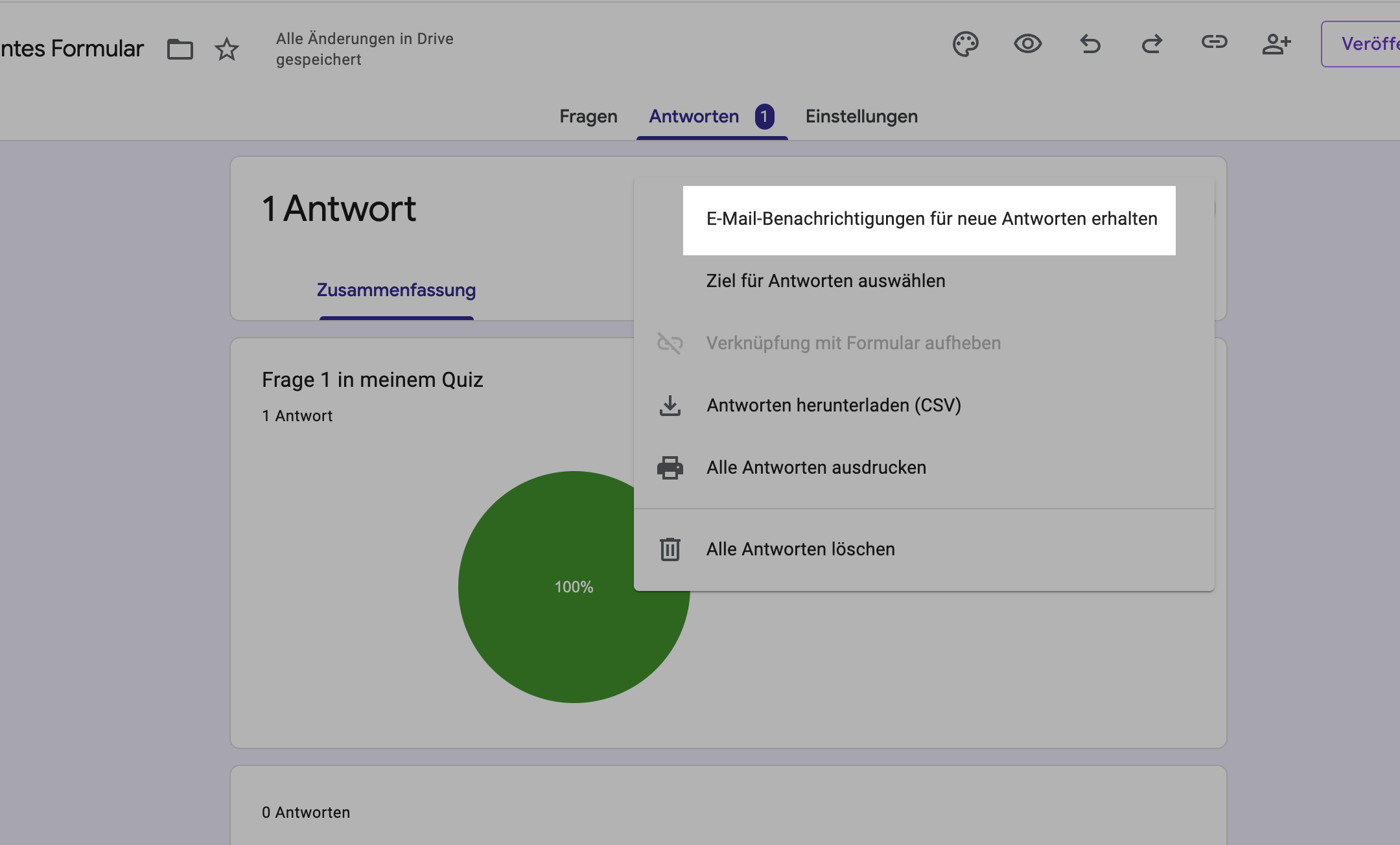This screenshot has height=845, width=1400.
Task: Choose Antworten herunterladen (CSV)
Action: [x=924, y=406]
